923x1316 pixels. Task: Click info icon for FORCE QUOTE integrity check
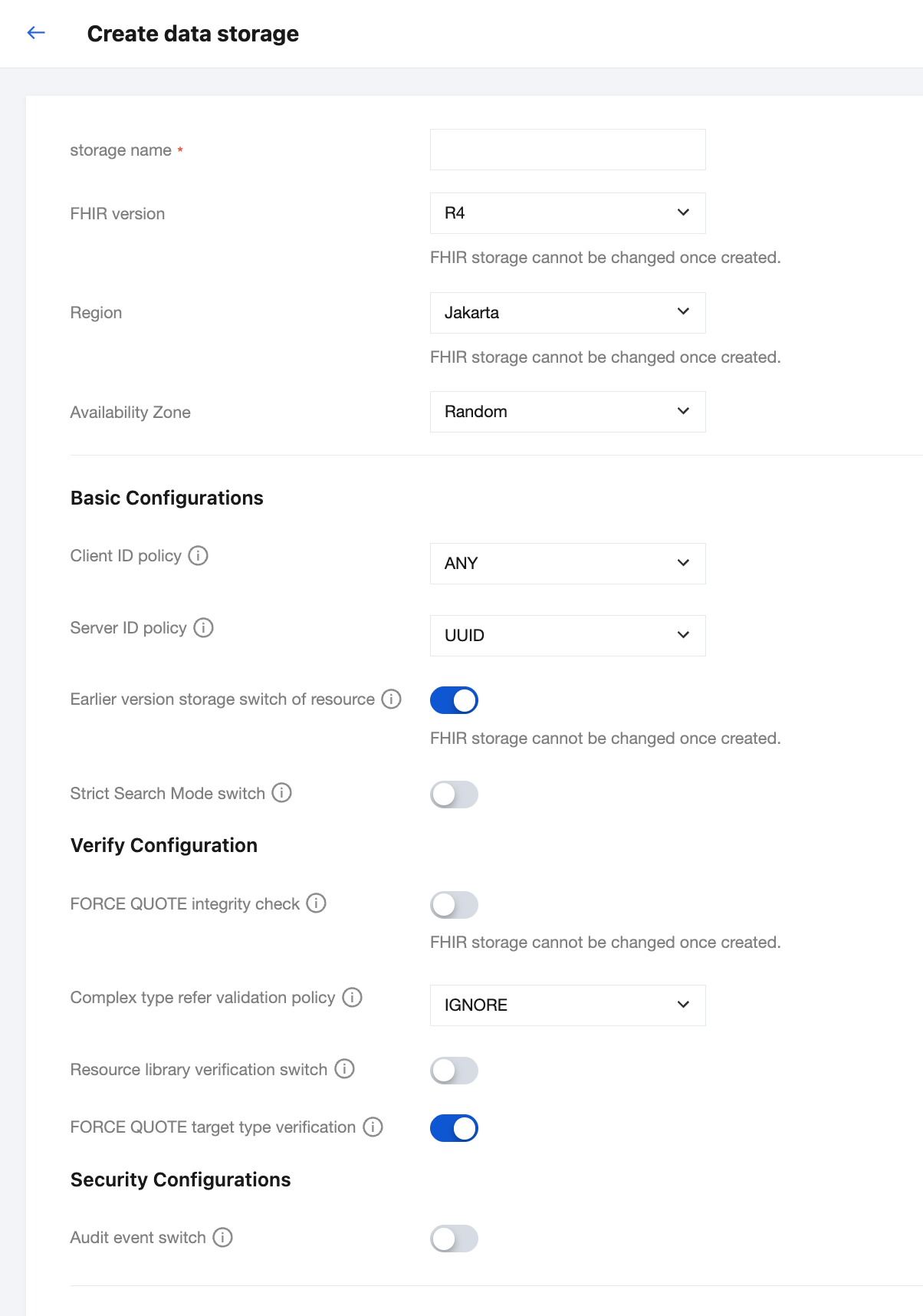pos(316,903)
